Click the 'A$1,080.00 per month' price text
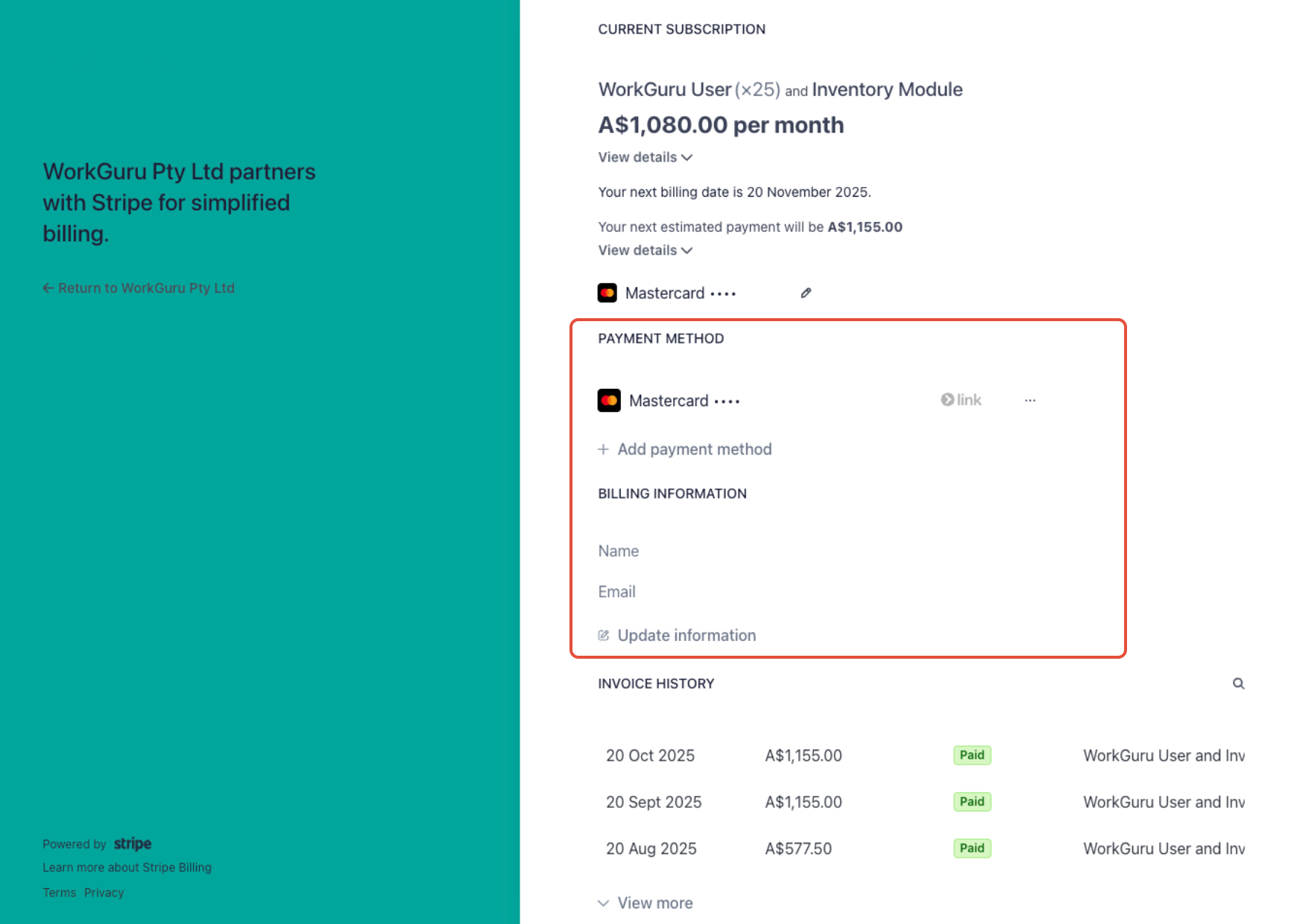 (x=721, y=125)
